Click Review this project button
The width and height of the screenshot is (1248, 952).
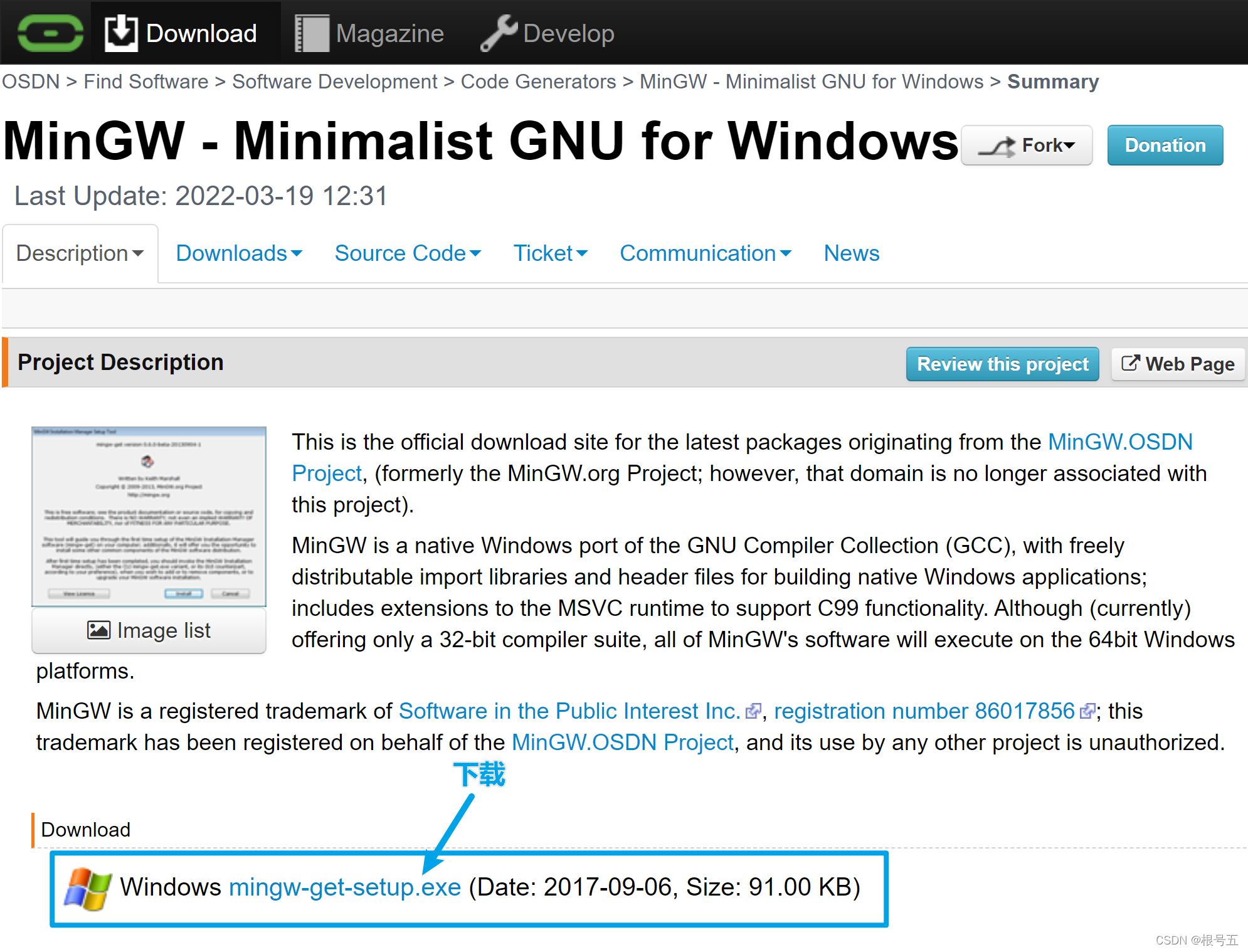(x=1002, y=364)
